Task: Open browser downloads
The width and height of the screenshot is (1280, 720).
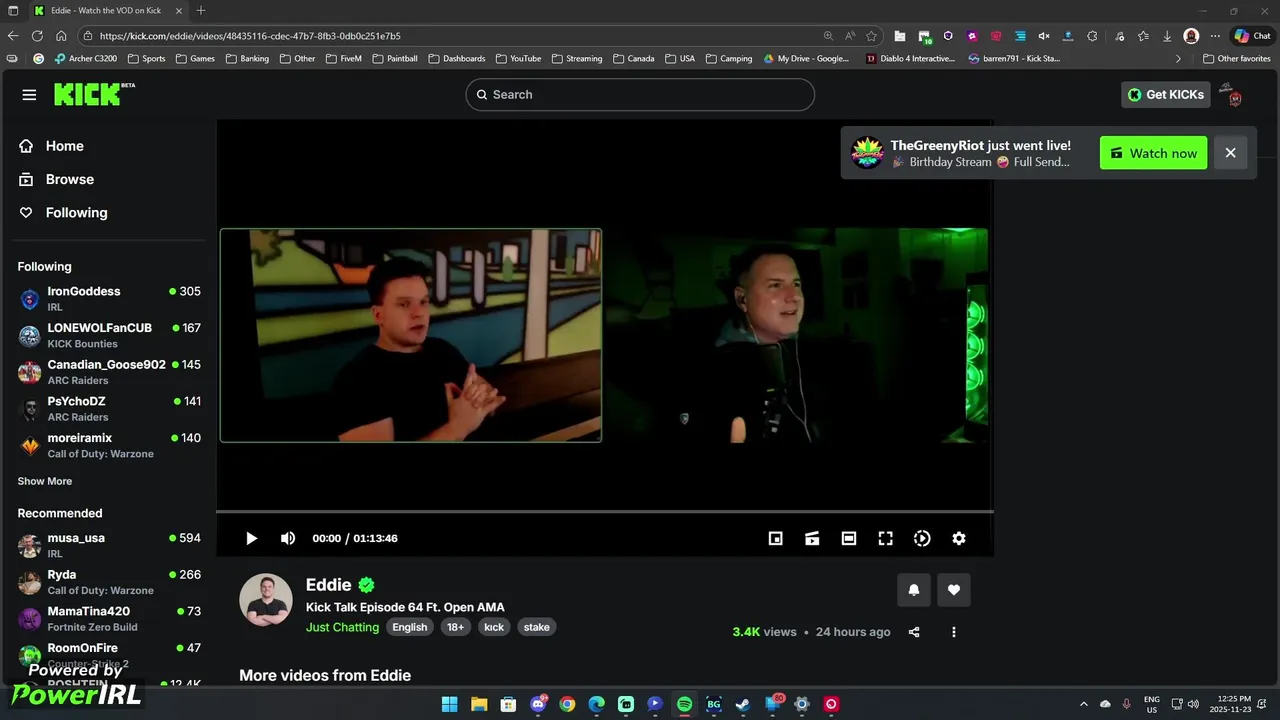Action: pos(1167,36)
